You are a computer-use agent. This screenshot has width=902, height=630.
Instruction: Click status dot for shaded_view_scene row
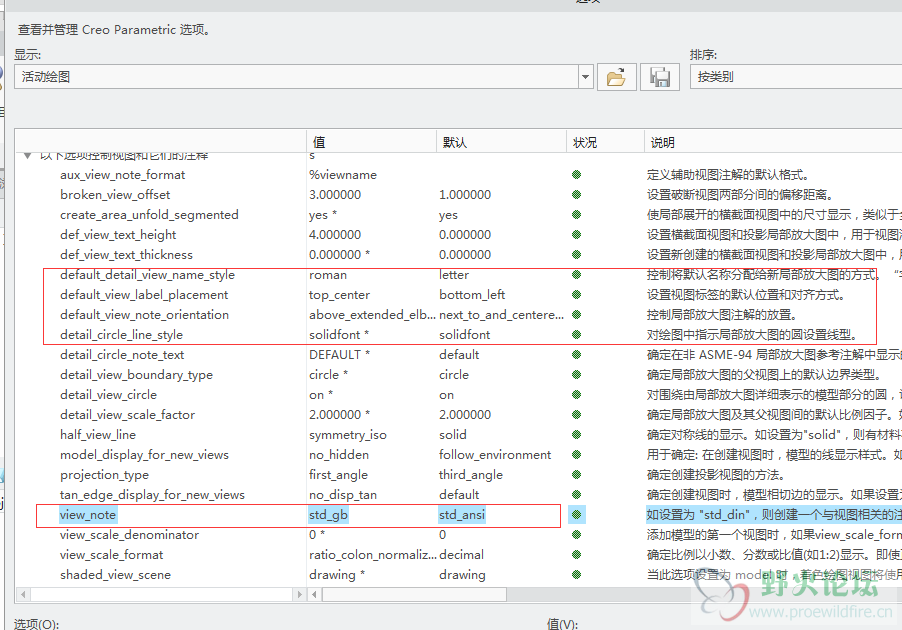click(x=576, y=575)
